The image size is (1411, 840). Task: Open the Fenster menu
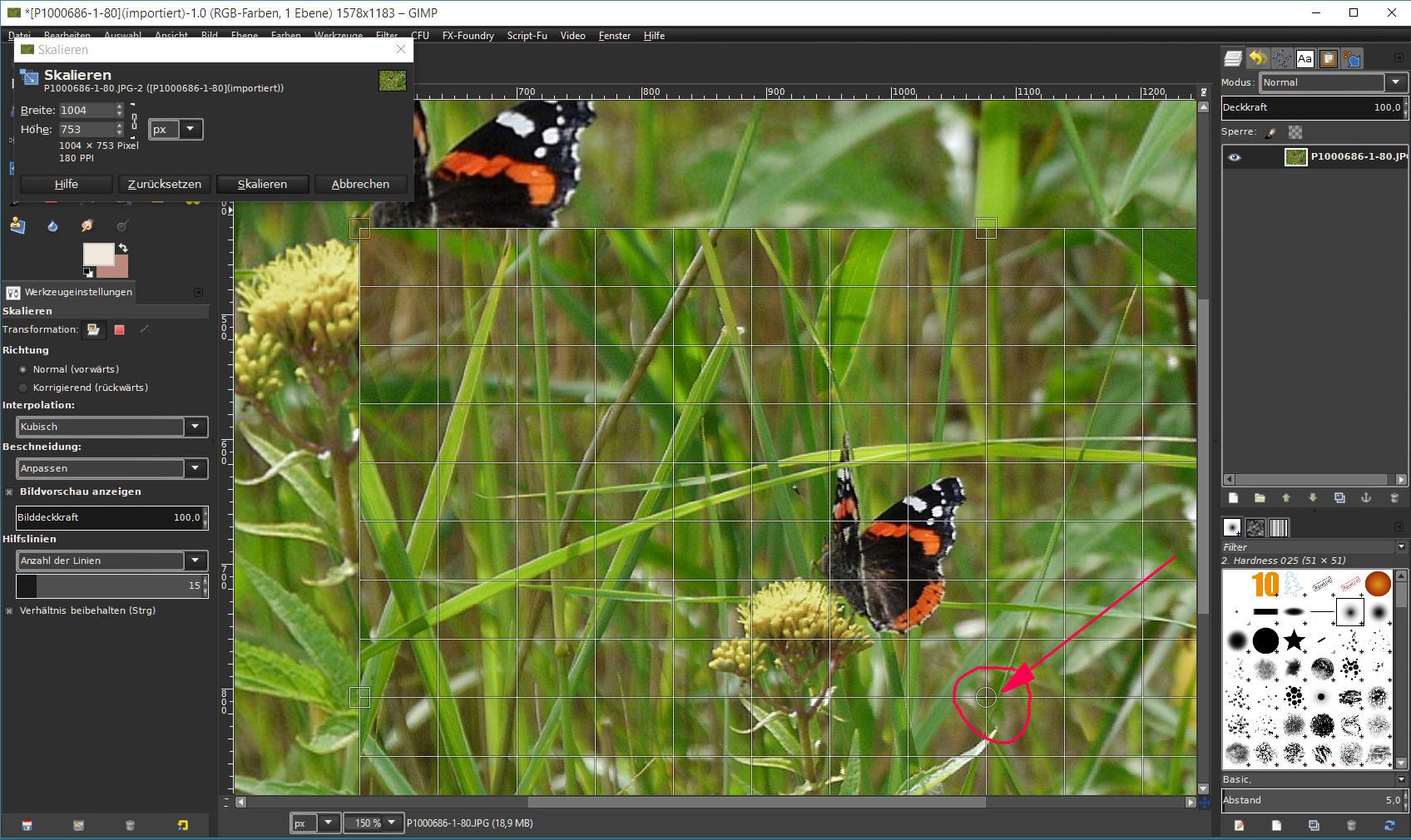614,36
